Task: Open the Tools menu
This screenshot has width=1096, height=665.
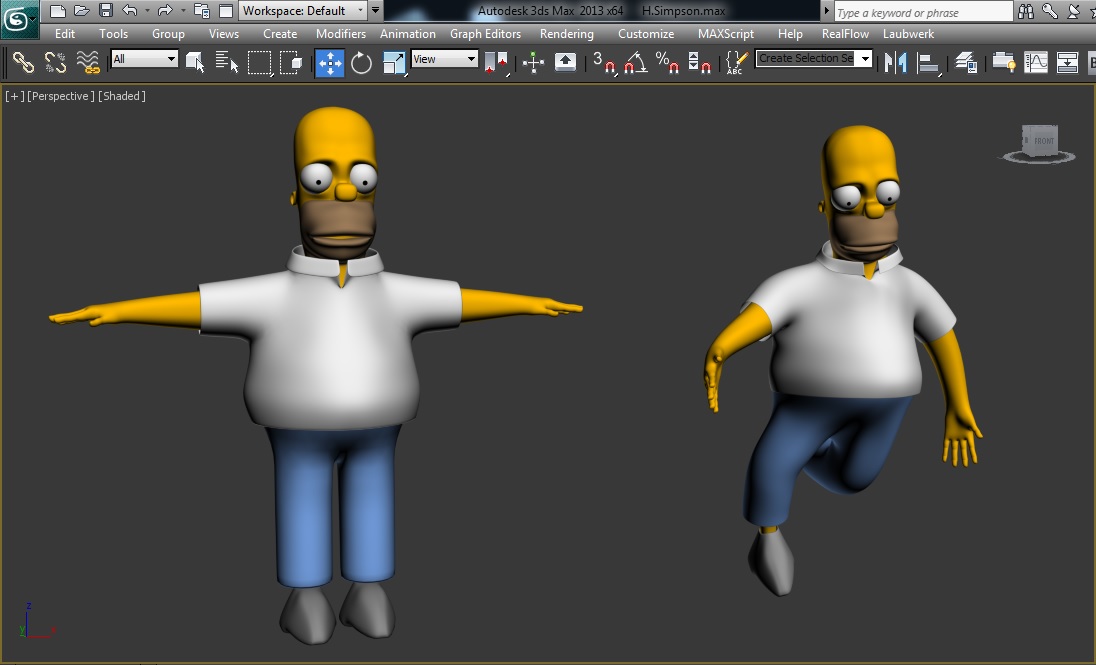Action: click(113, 34)
